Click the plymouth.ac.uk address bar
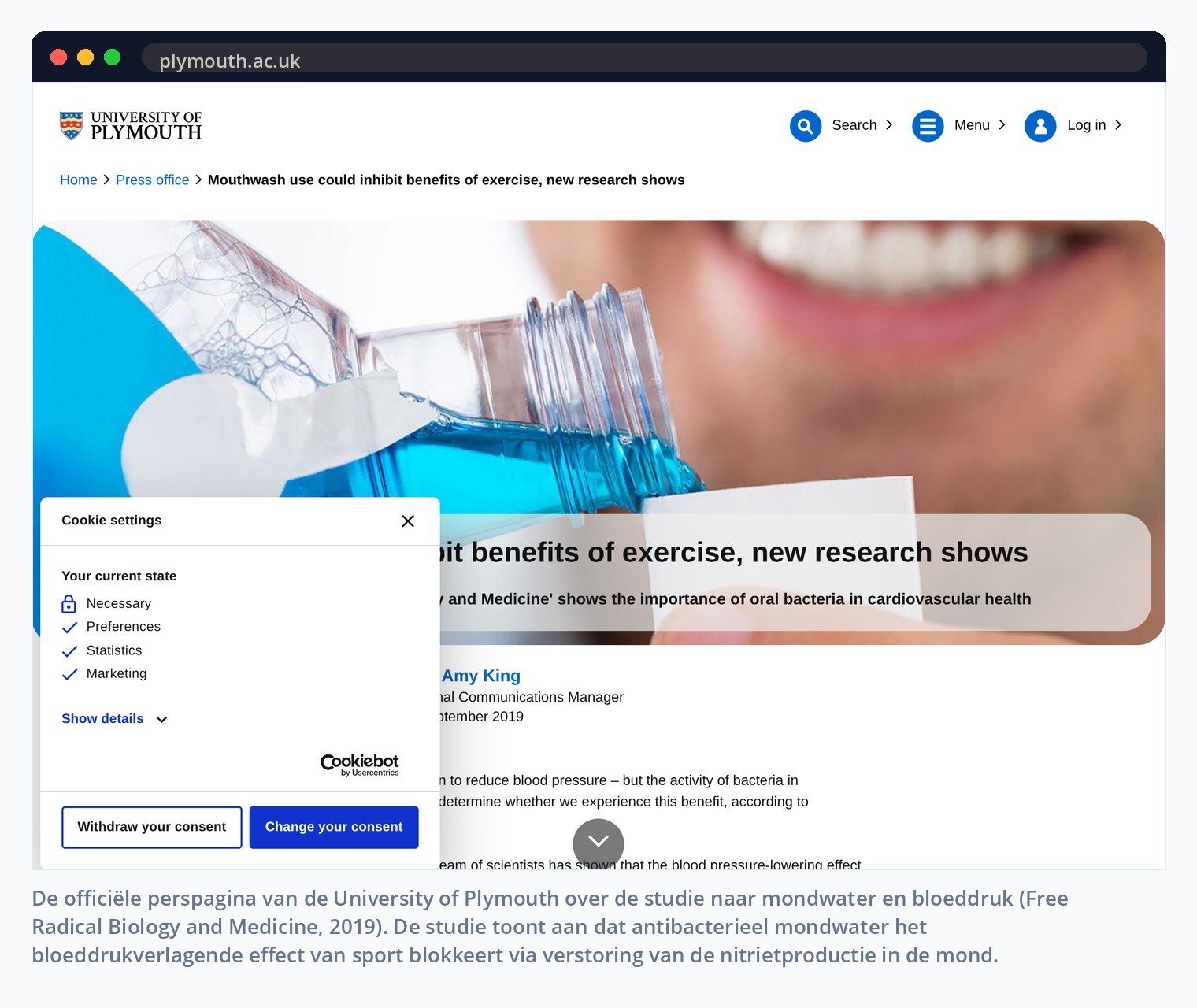The height and width of the screenshot is (1008, 1197). 644,58
